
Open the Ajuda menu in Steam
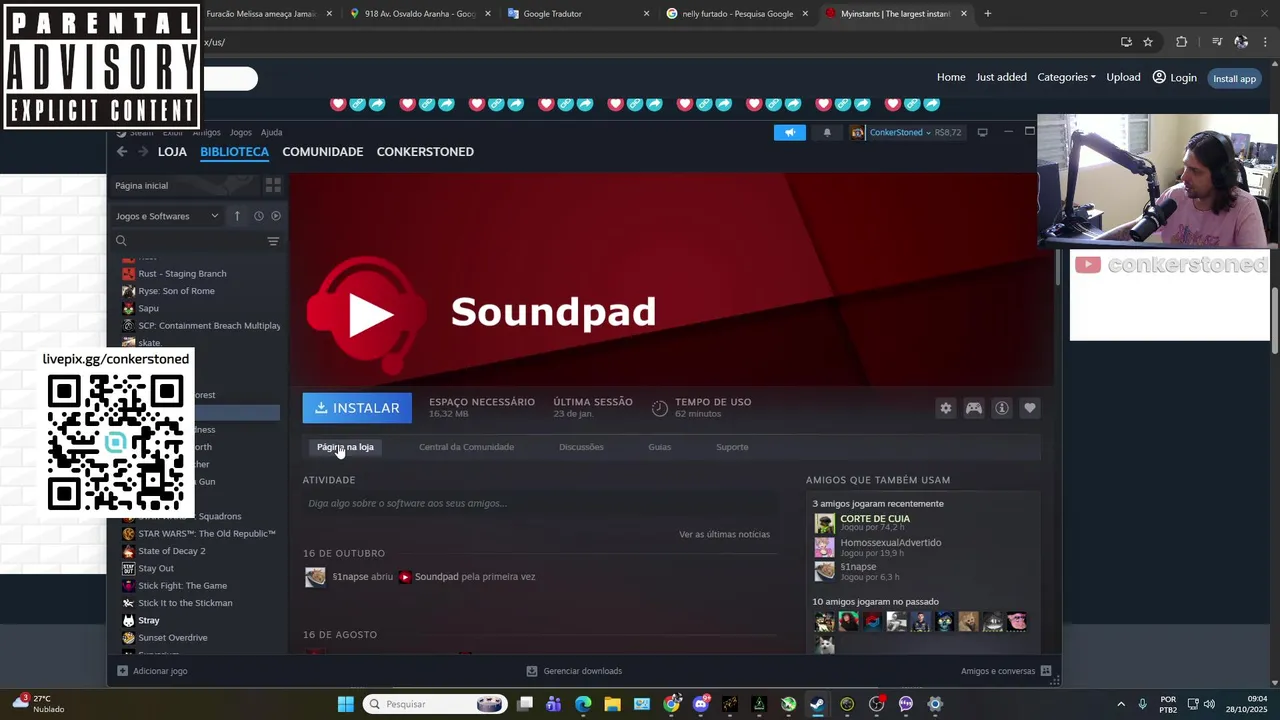(x=271, y=132)
